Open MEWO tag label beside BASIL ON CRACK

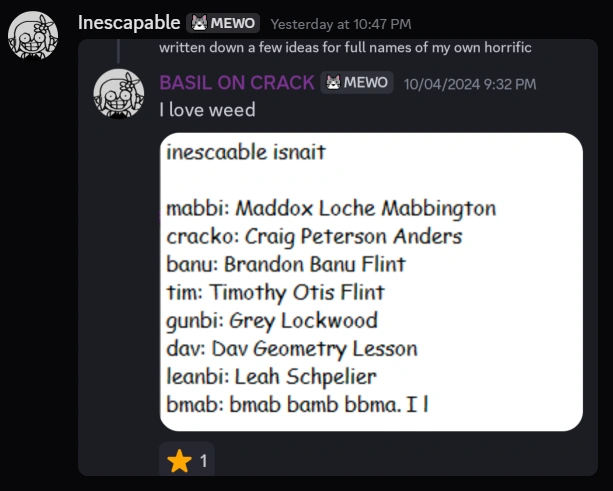coord(366,83)
